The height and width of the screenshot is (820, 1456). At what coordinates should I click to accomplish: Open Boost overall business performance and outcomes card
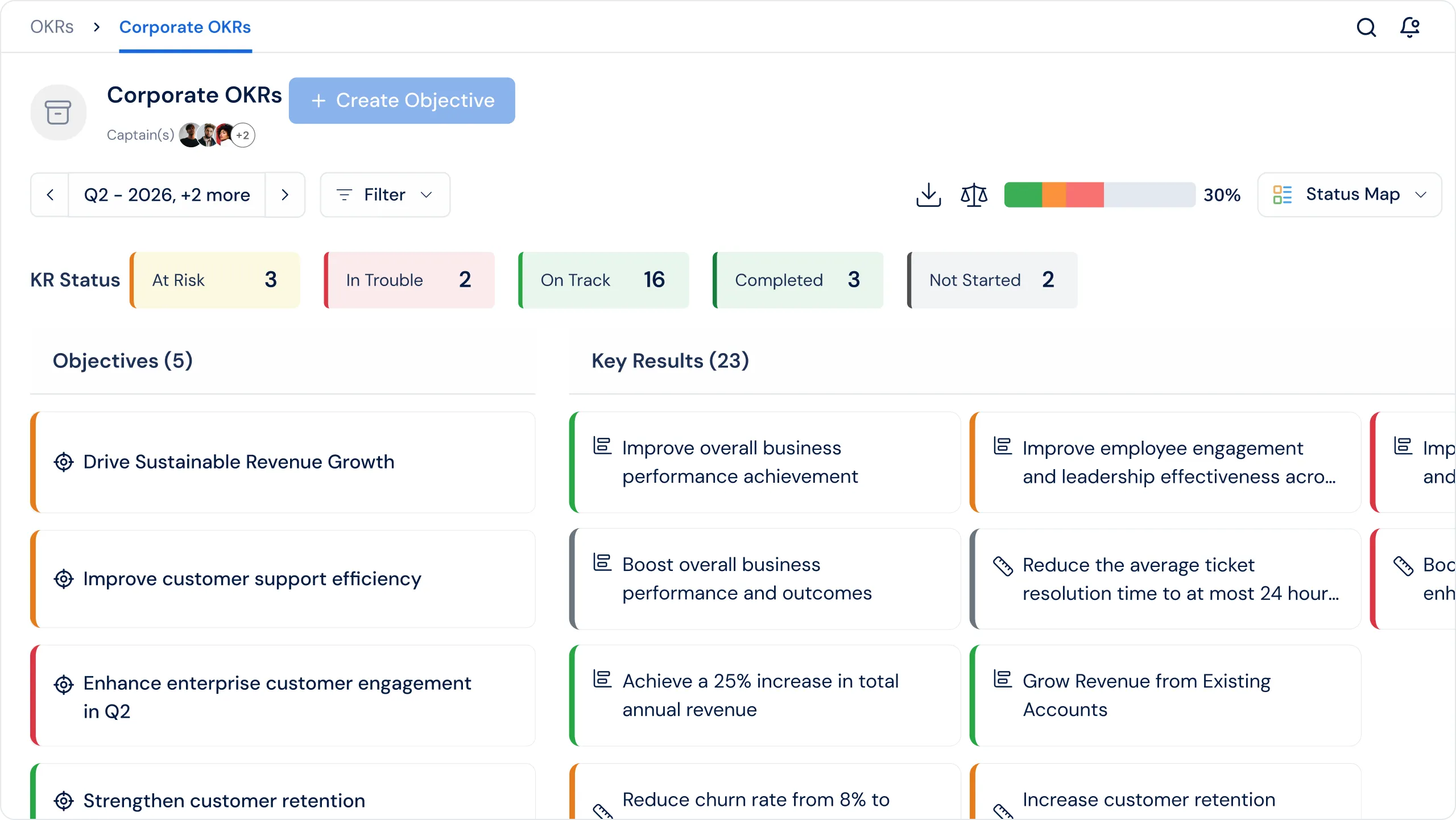pos(765,579)
